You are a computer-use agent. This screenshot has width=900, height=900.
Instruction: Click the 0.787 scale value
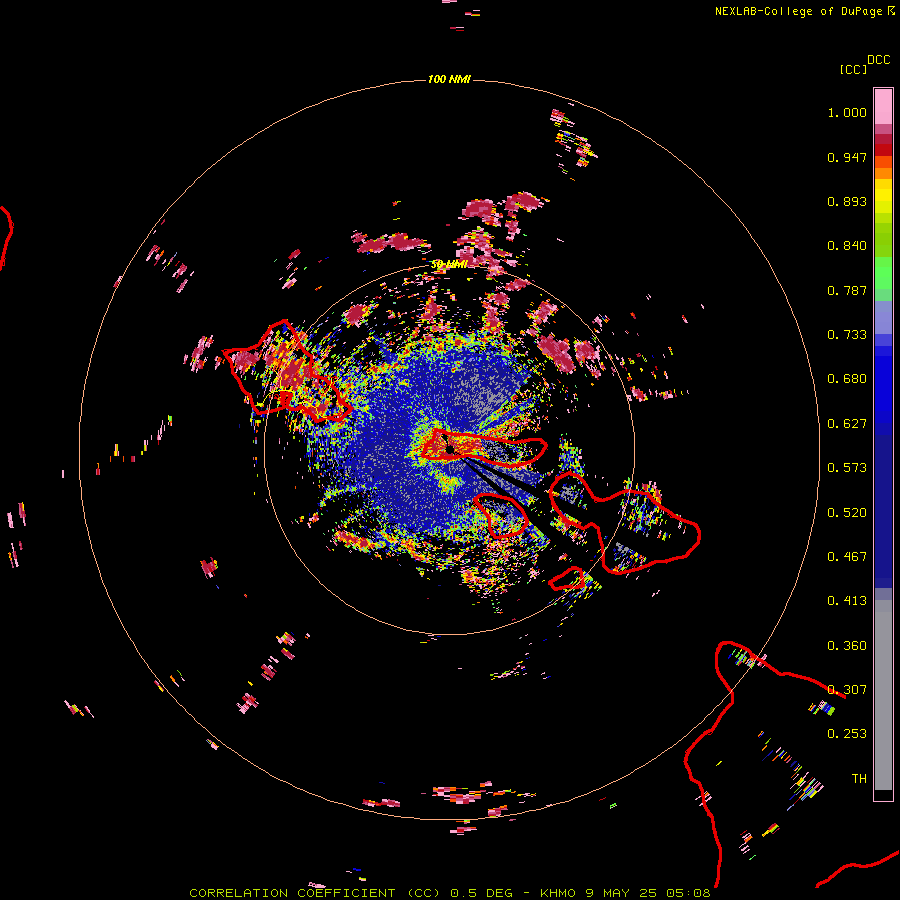(847, 290)
